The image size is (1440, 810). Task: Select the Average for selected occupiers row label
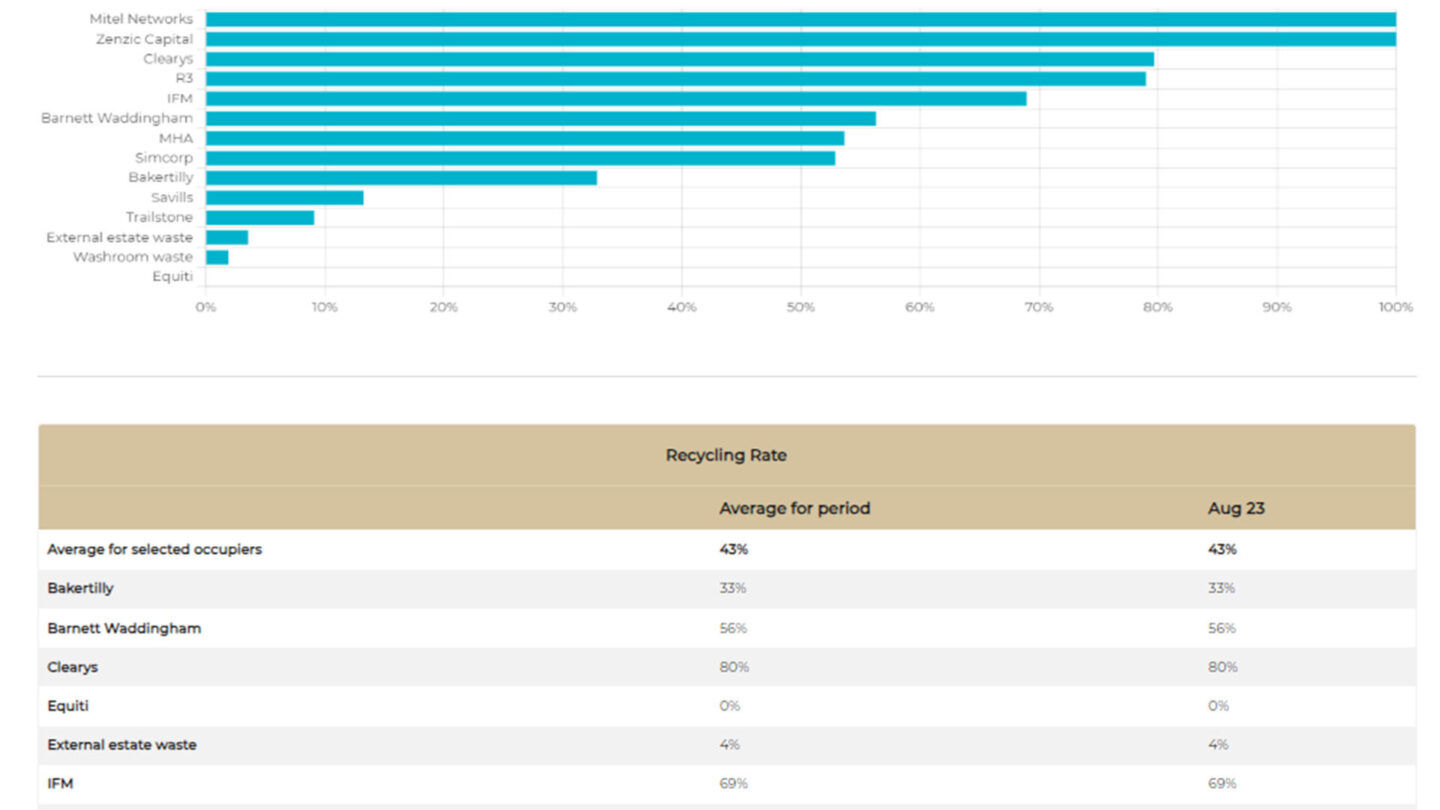(x=154, y=549)
